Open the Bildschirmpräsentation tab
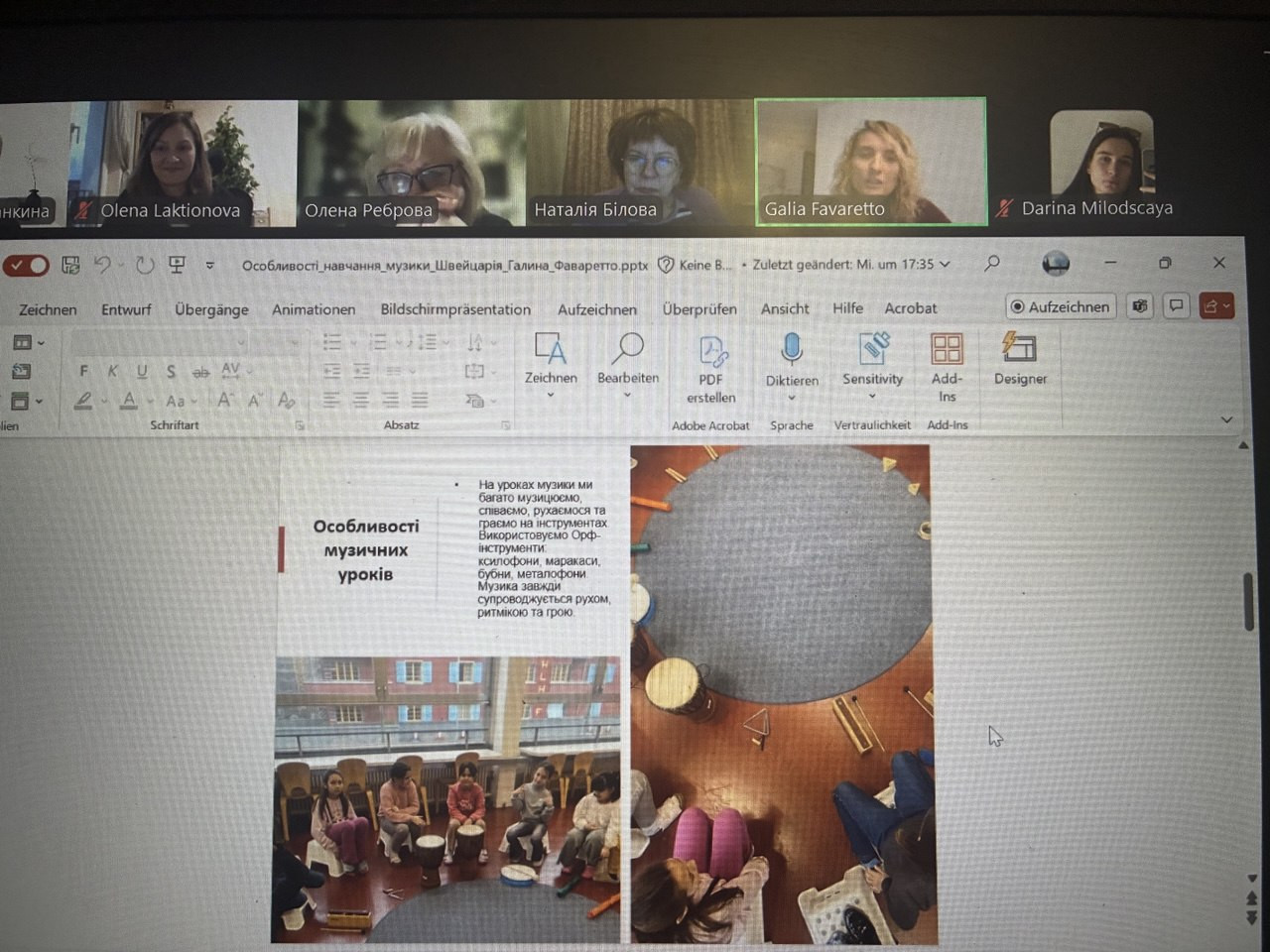 click(455, 309)
